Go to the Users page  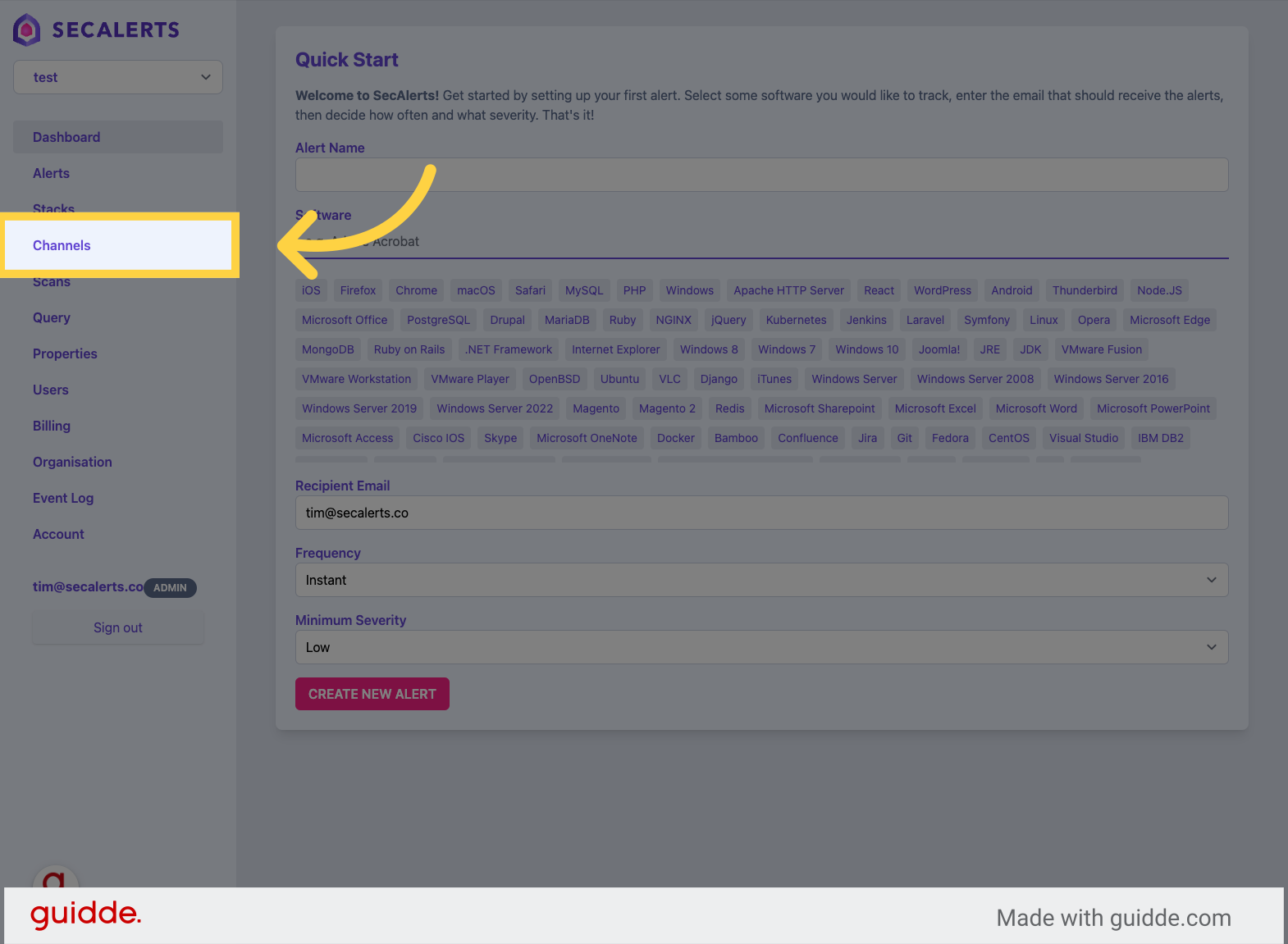pyautogui.click(x=51, y=390)
